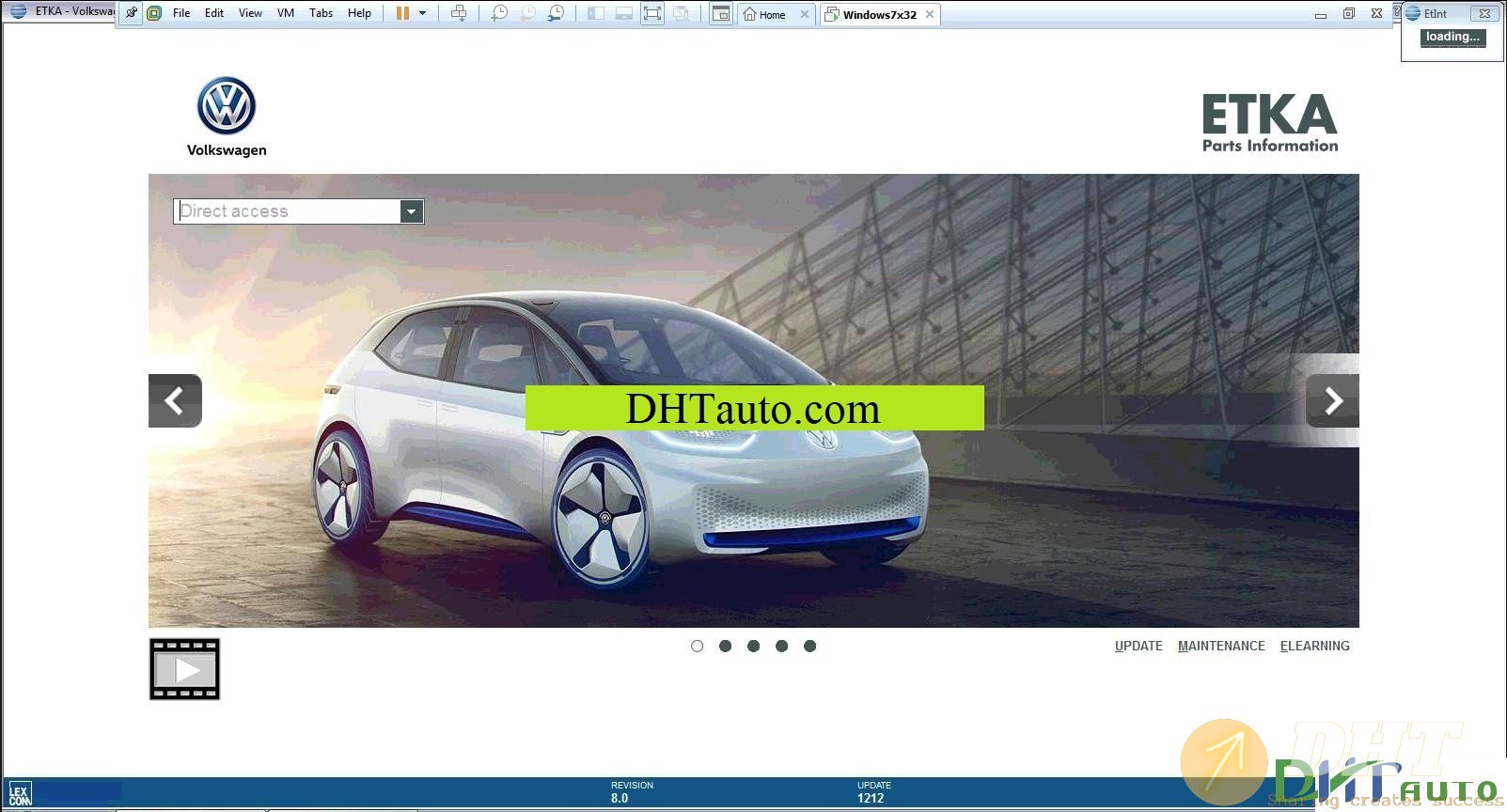The height and width of the screenshot is (812, 1507).
Task: Take a VM snapshot
Action: (499, 13)
